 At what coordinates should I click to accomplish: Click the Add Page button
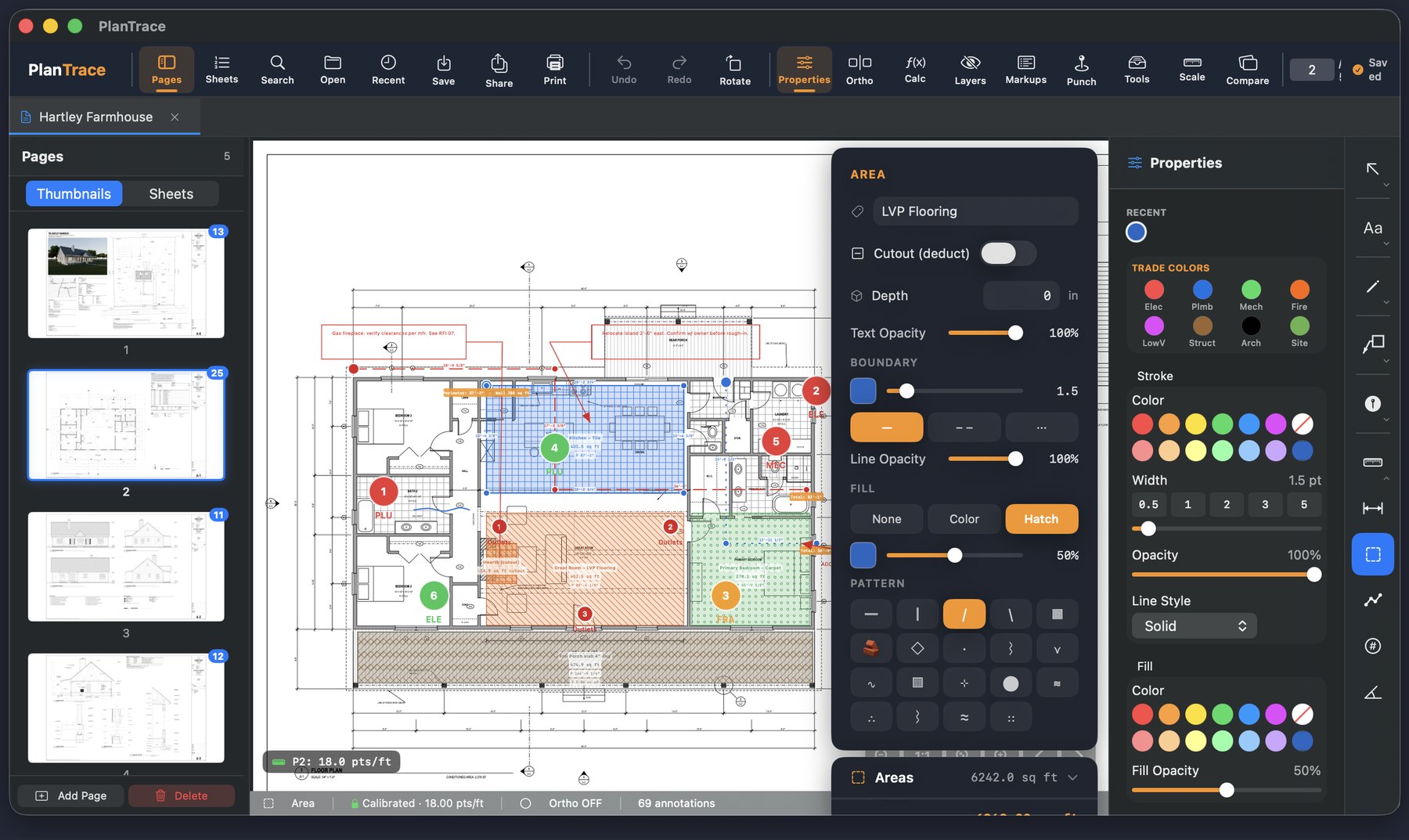[x=71, y=795]
